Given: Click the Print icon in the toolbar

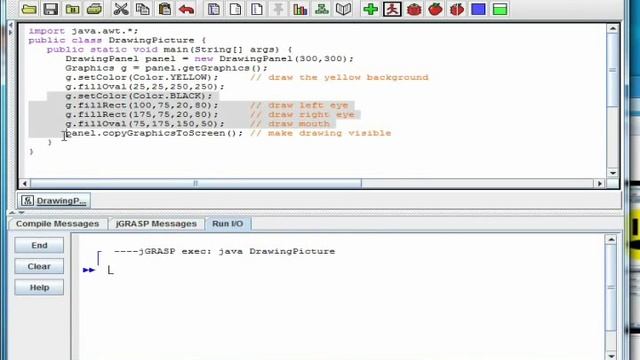Looking at the screenshot, I should click(x=94, y=9).
